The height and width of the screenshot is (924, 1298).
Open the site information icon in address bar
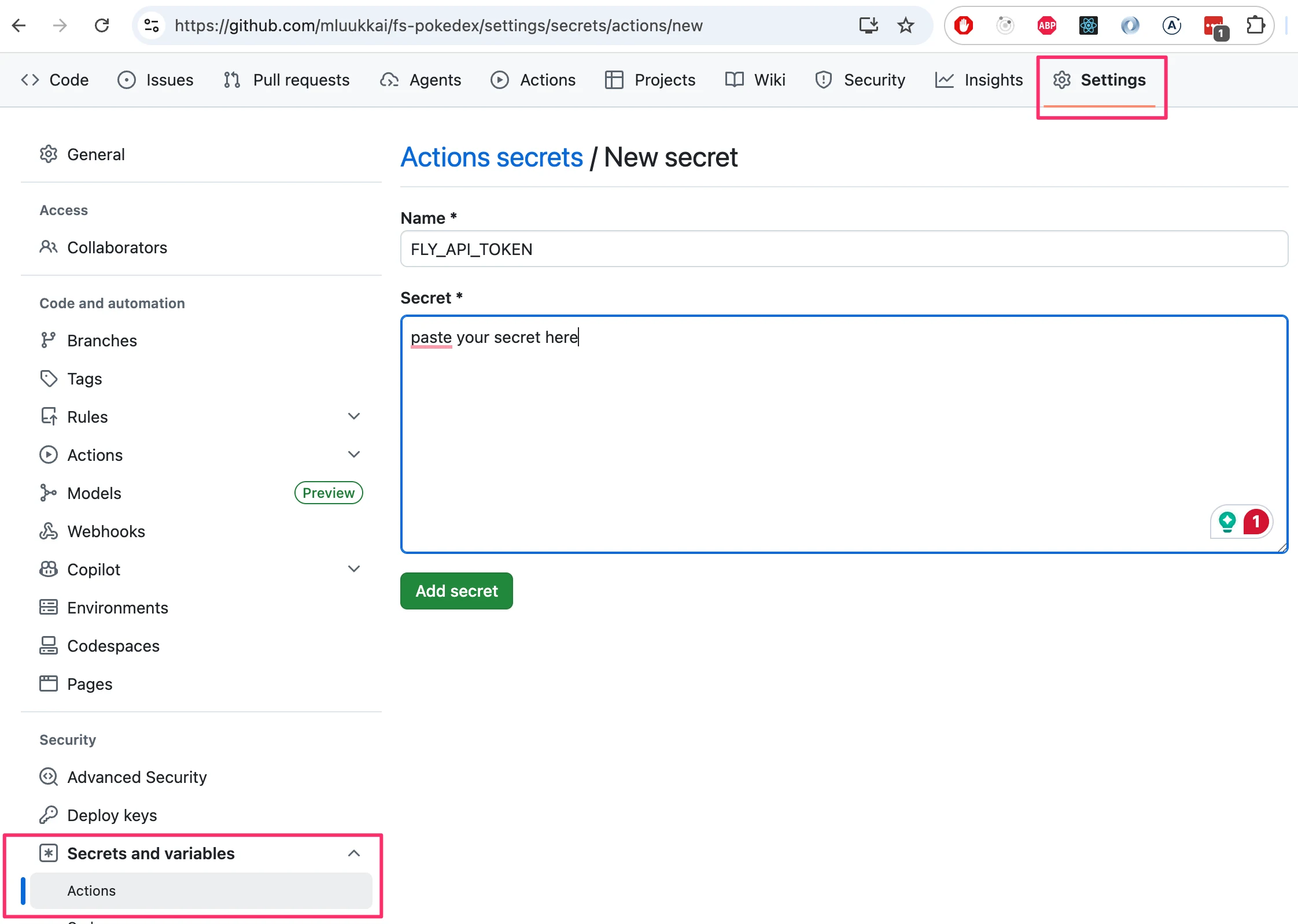pyautogui.click(x=152, y=25)
